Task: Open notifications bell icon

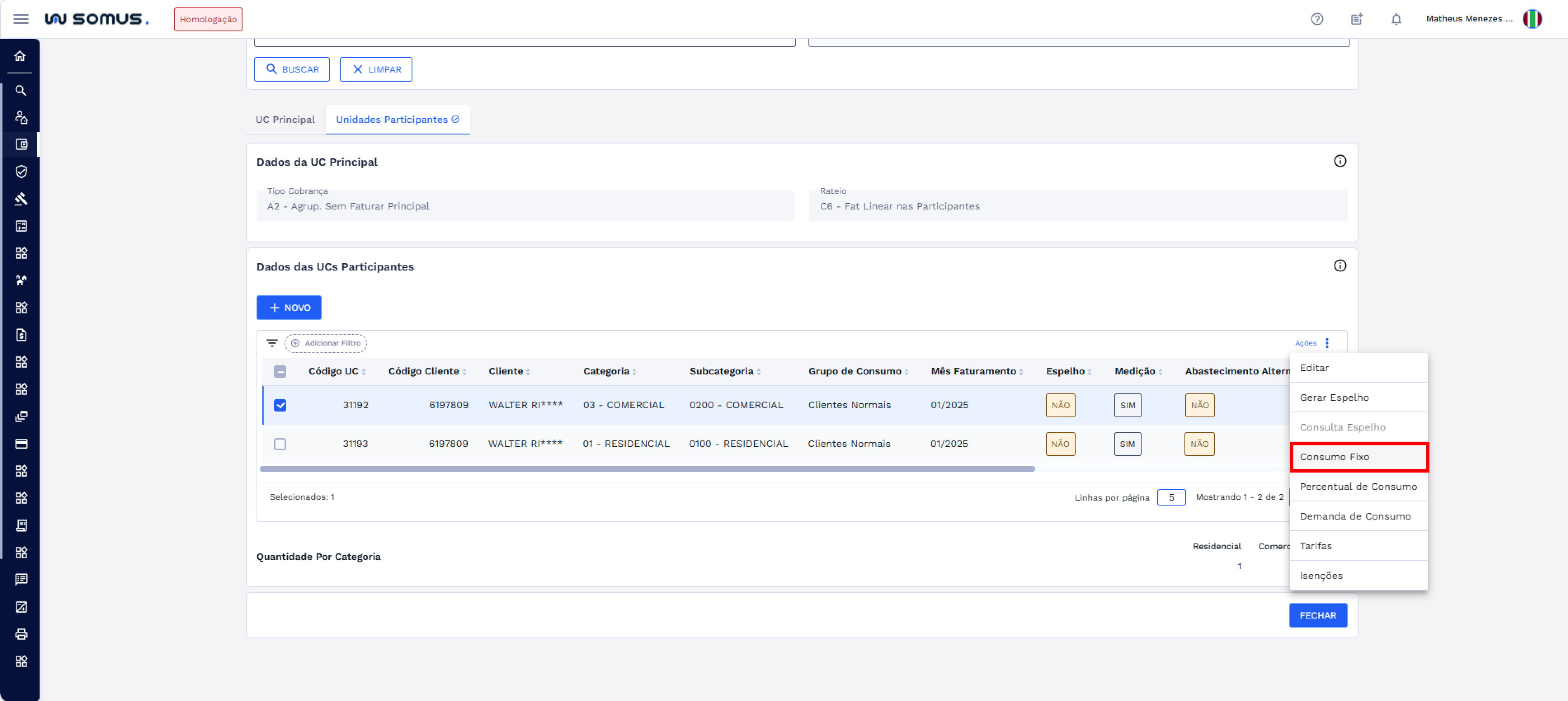Action: (x=1396, y=19)
